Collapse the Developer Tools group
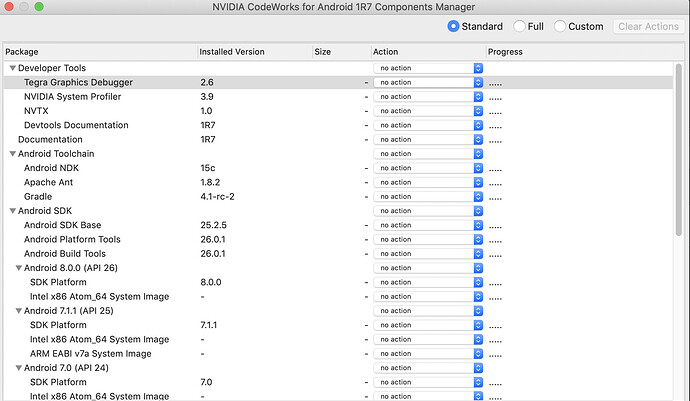Viewport: 690px width, 401px height. tap(13, 68)
